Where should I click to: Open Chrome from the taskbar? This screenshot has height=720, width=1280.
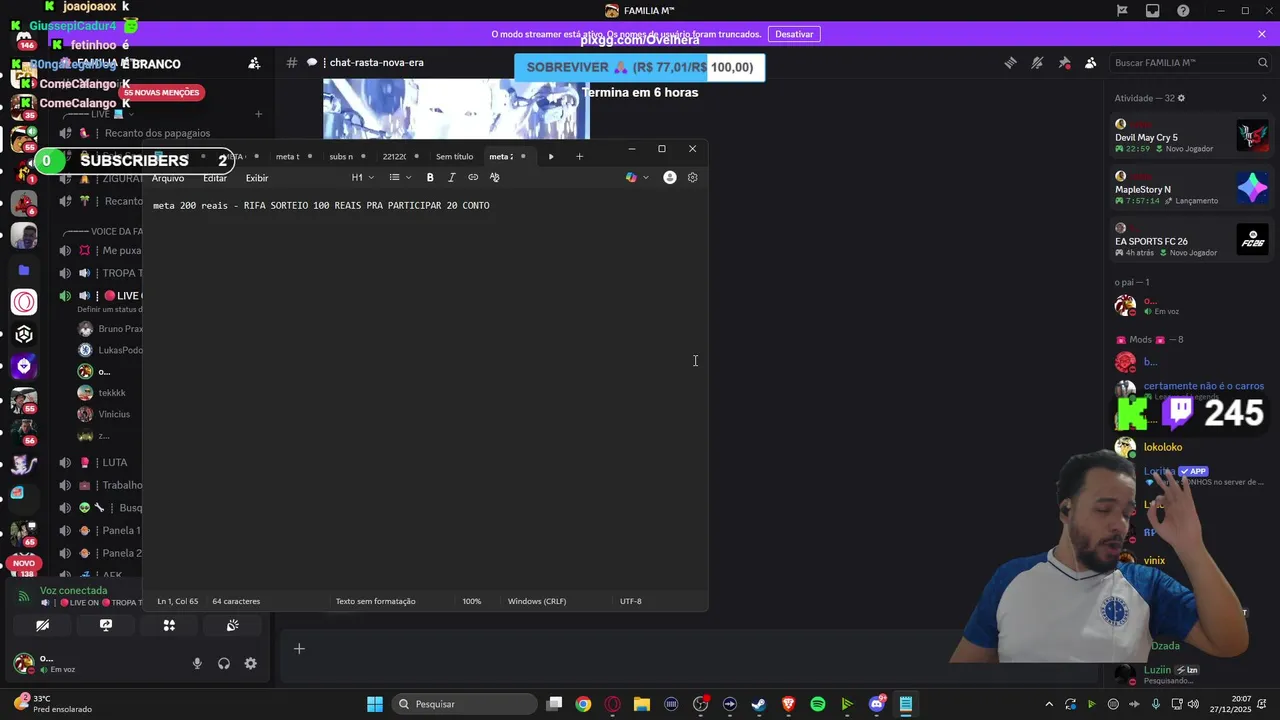pos(583,704)
